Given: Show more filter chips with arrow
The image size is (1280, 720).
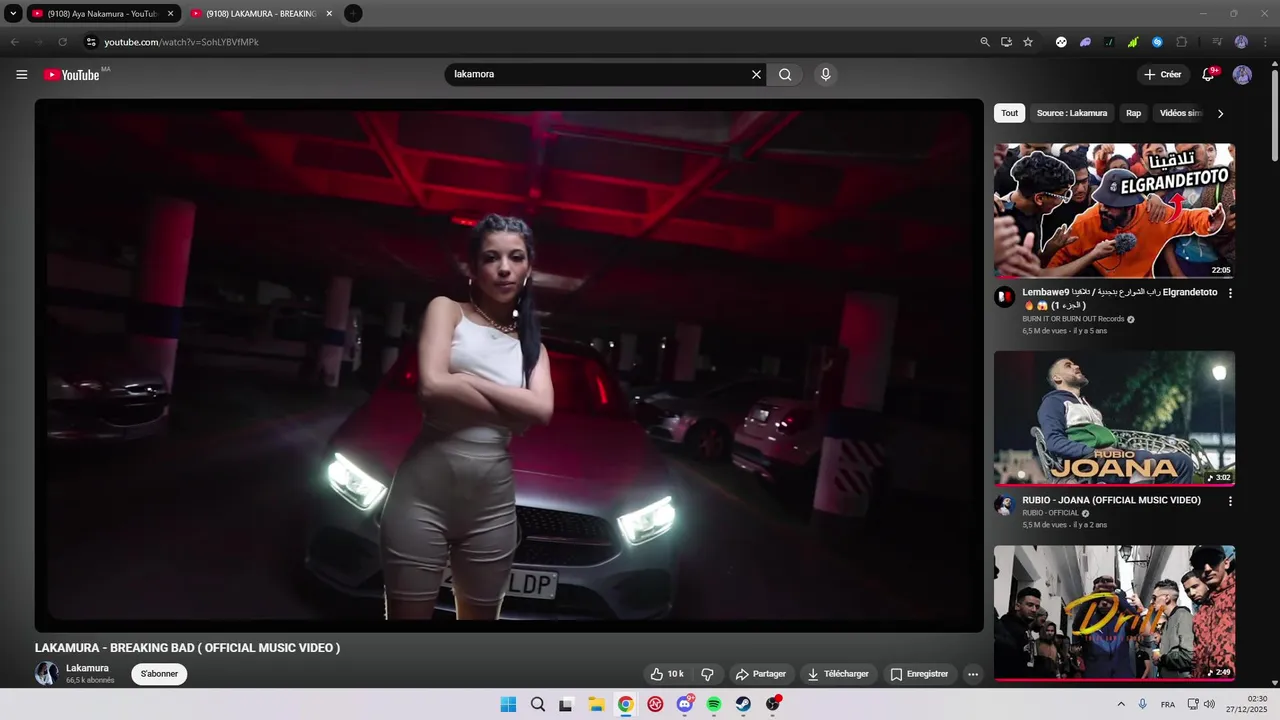Looking at the screenshot, I should pyautogui.click(x=1220, y=113).
